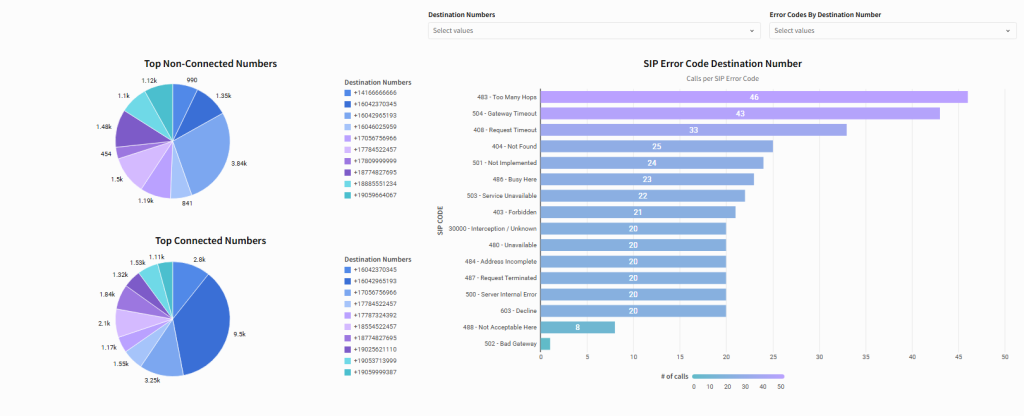Select the 408 - Request Timeout bar
The height and width of the screenshot is (416, 1024).
coord(693,130)
